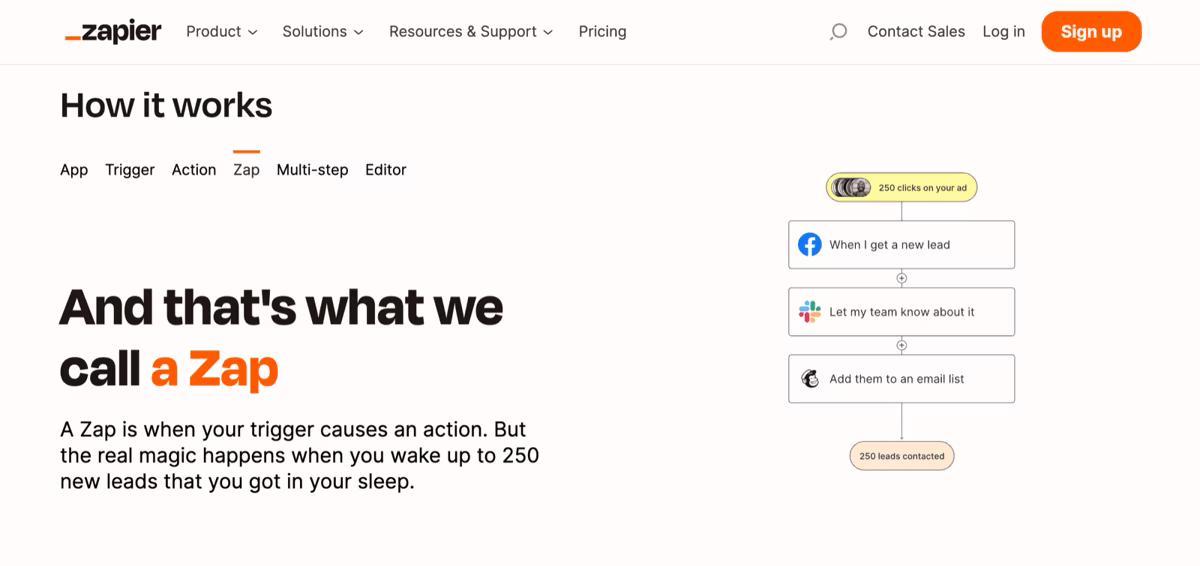Image resolution: width=1200 pixels, height=566 pixels.
Task: Click the Zapier logo in header
Action: tap(113, 32)
